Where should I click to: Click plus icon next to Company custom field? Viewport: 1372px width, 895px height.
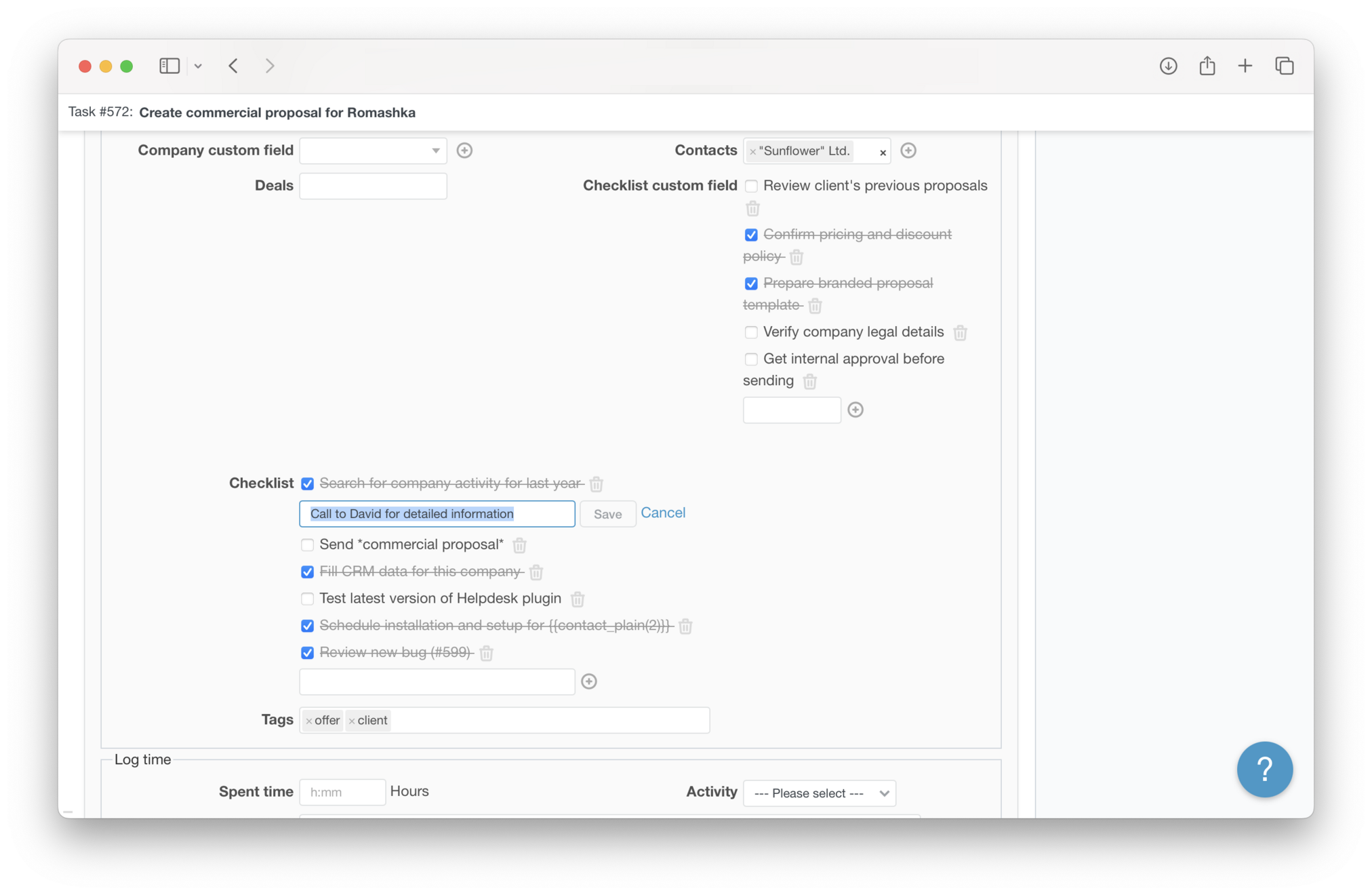[464, 151]
